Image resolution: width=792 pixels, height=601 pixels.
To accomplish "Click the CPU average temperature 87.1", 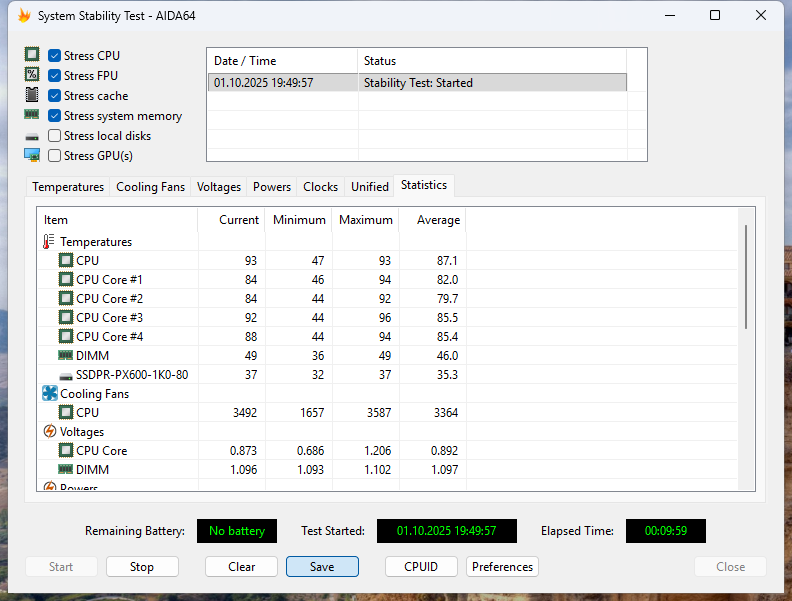I will (x=447, y=261).
